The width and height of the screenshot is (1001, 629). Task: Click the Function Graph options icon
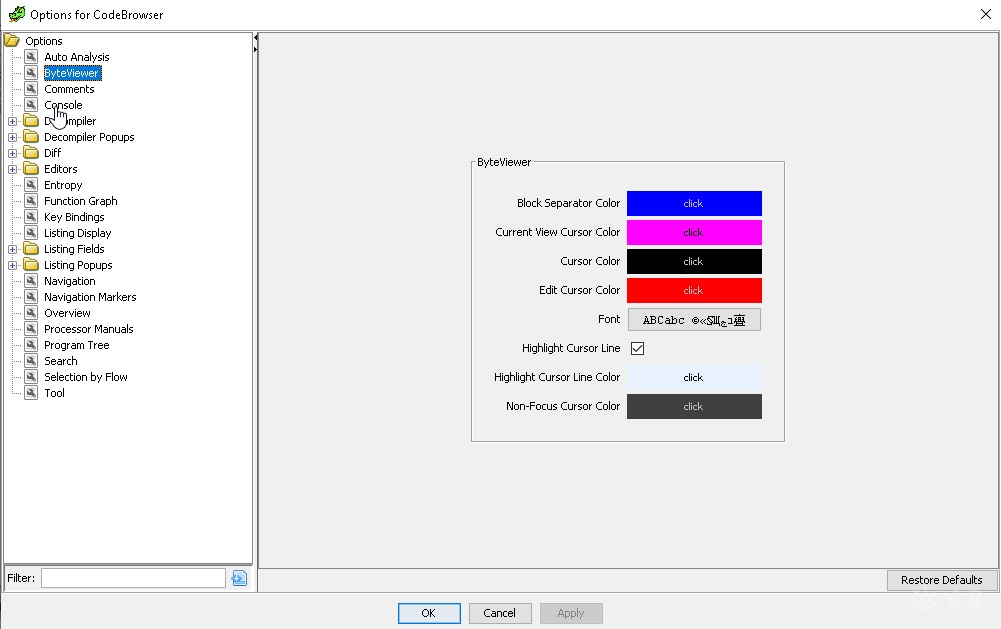click(31, 201)
